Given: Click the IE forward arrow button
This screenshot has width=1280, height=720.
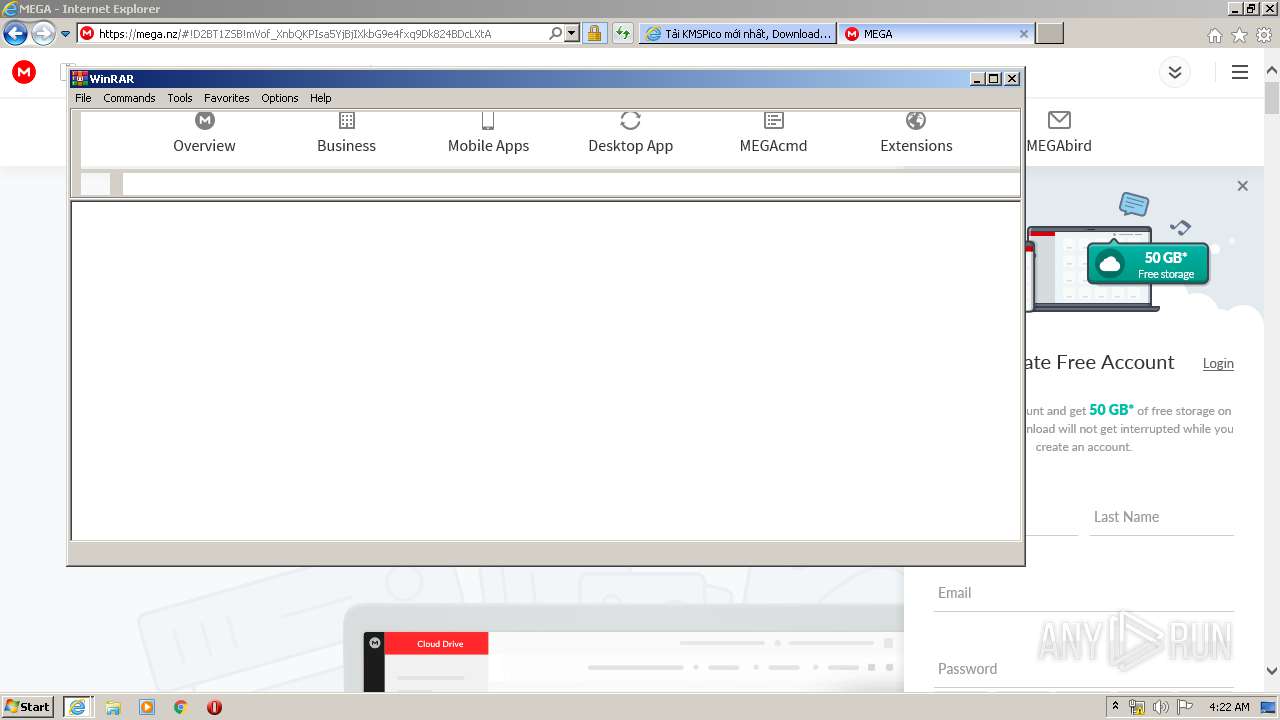Looking at the screenshot, I should point(43,34).
